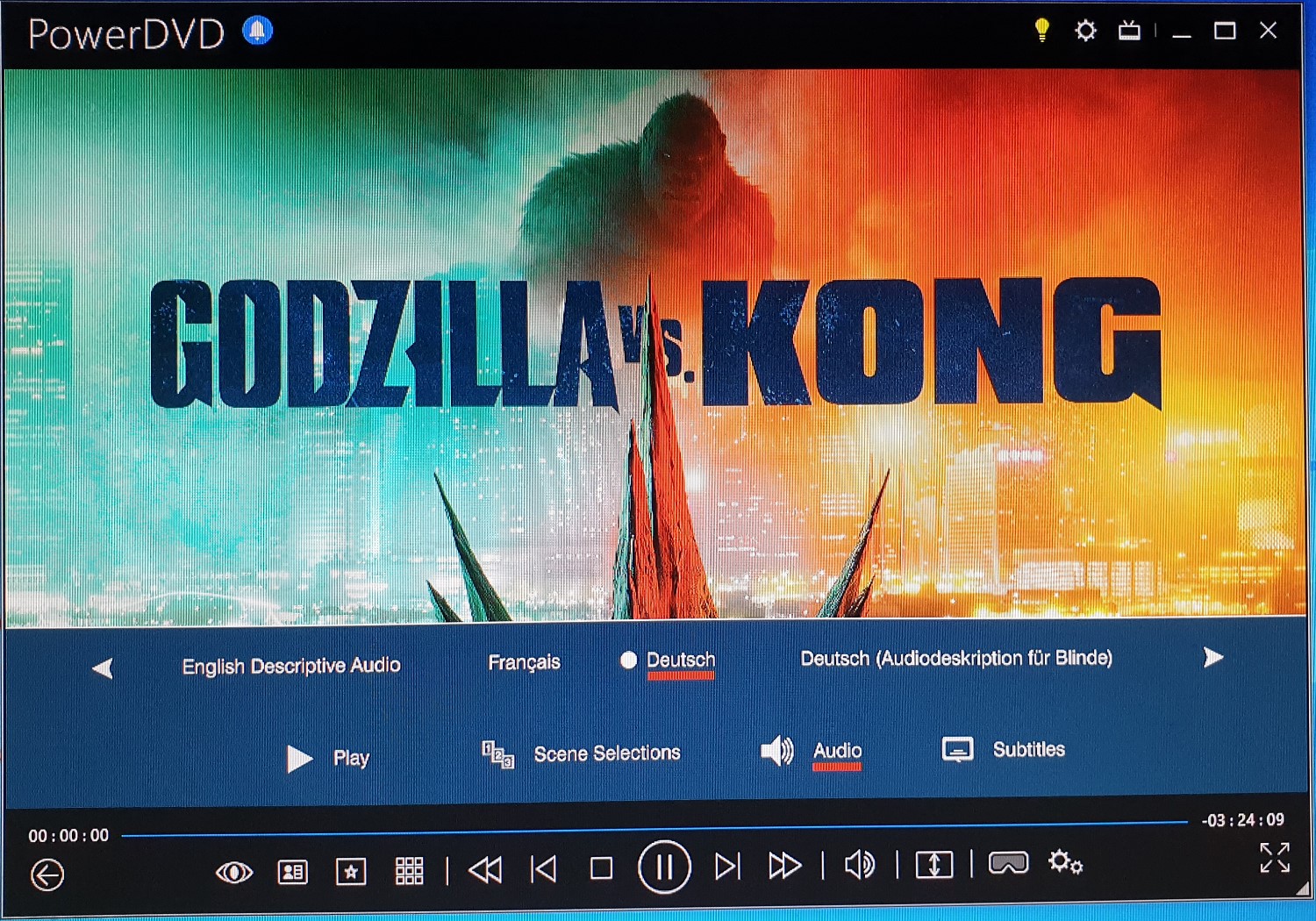The width and height of the screenshot is (1316, 921).
Task: Click the video zoom fit icon
Action: 934,865
